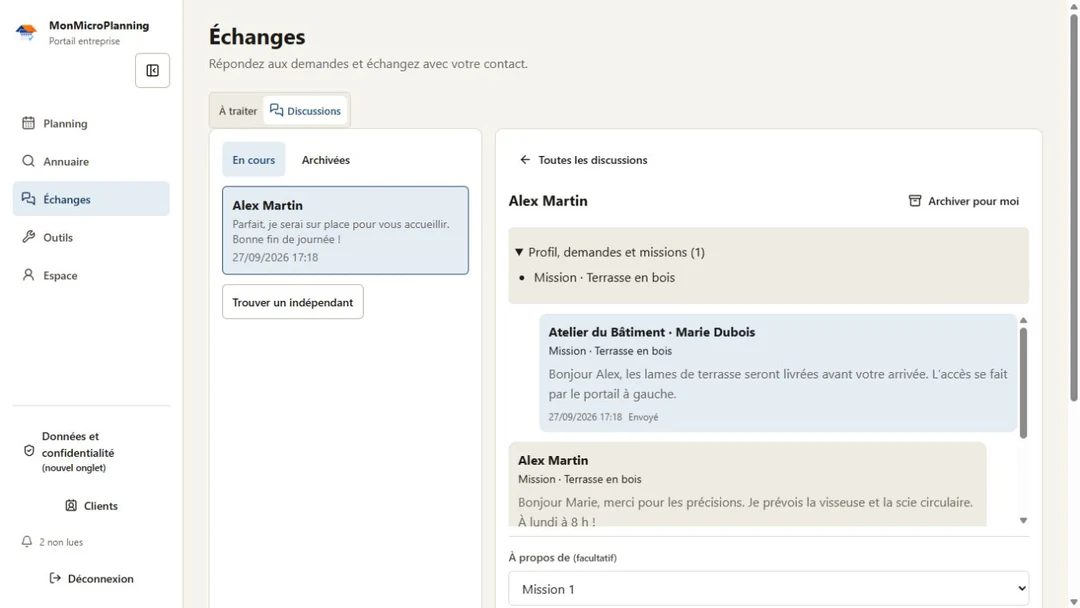Click the archive box icon
Image resolution: width=1080 pixels, height=608 pixels.
click(x=915, y=201)
